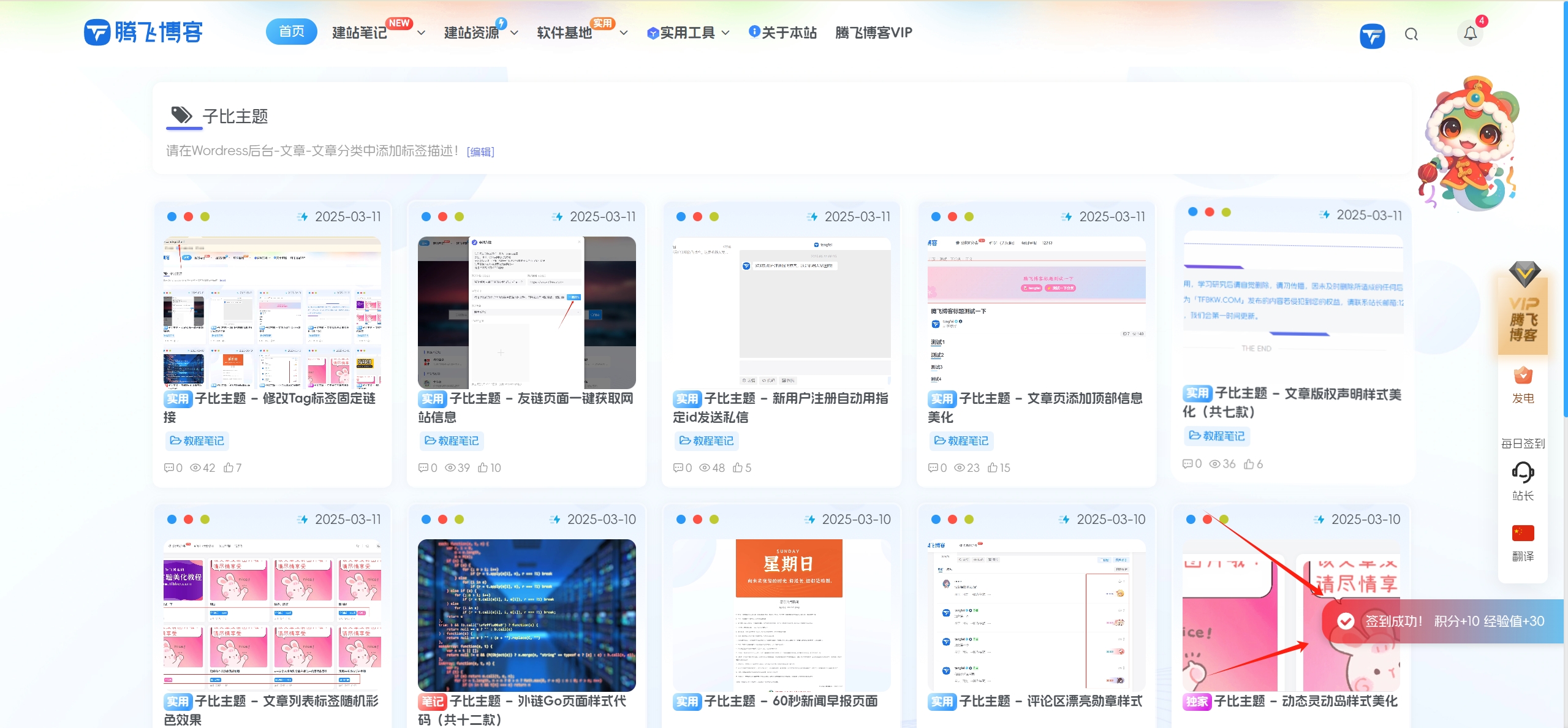Screen dimensions: 1568x728
Task: Open article 友链页面一键获取网站信息 title
Action: [x=526, y=408]
